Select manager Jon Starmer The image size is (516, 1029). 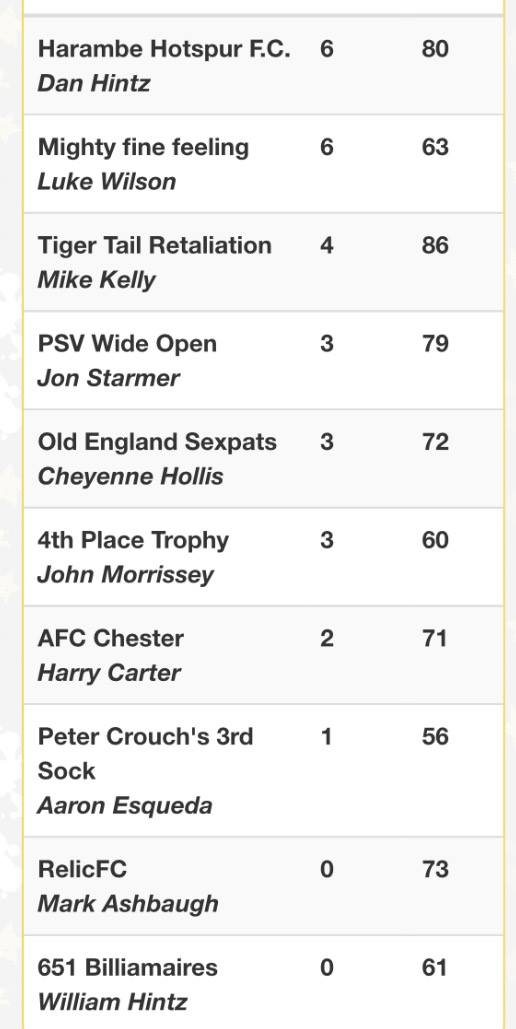108,378
